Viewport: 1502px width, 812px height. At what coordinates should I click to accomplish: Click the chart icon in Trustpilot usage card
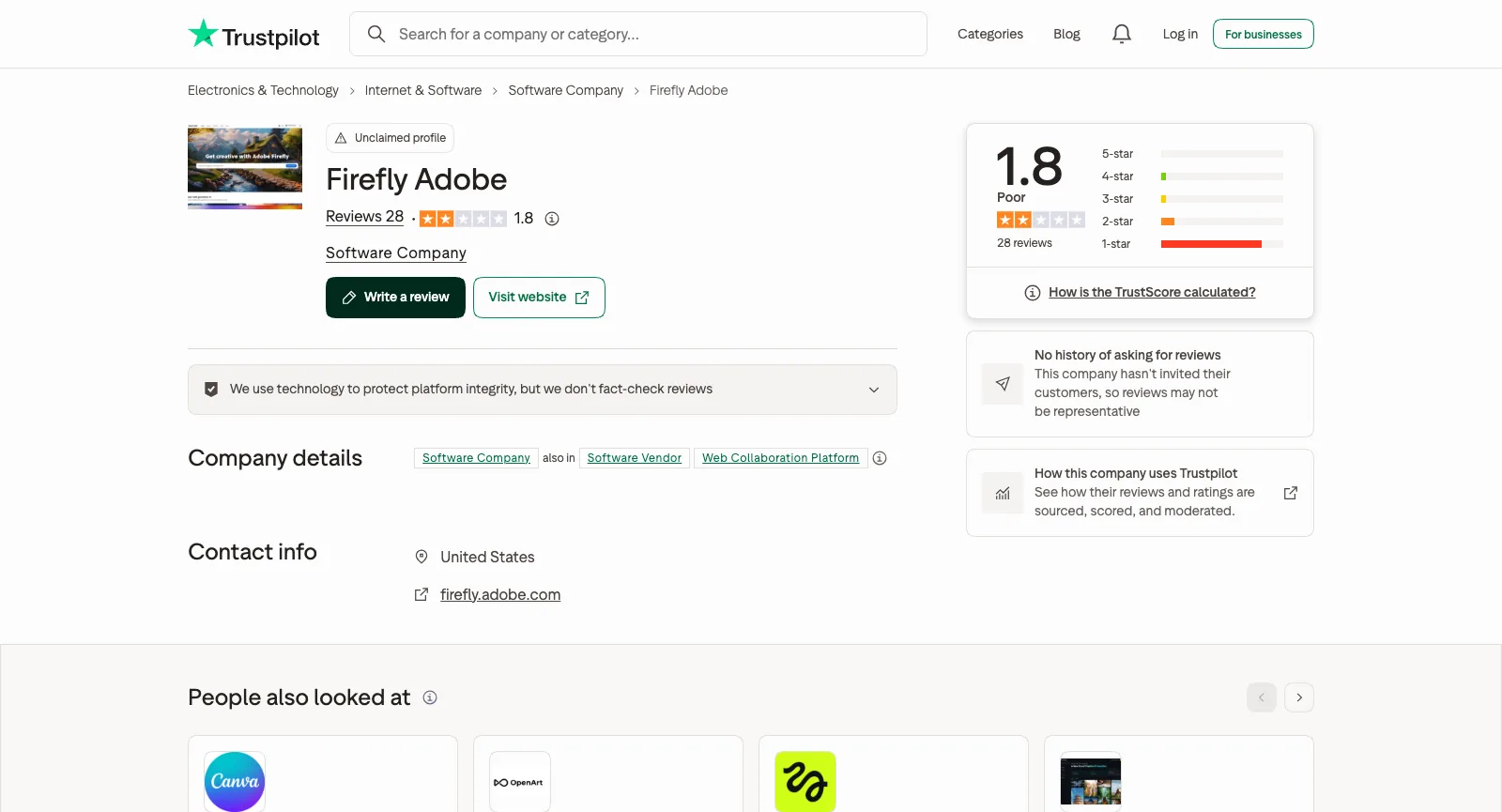click(1003, 493)
